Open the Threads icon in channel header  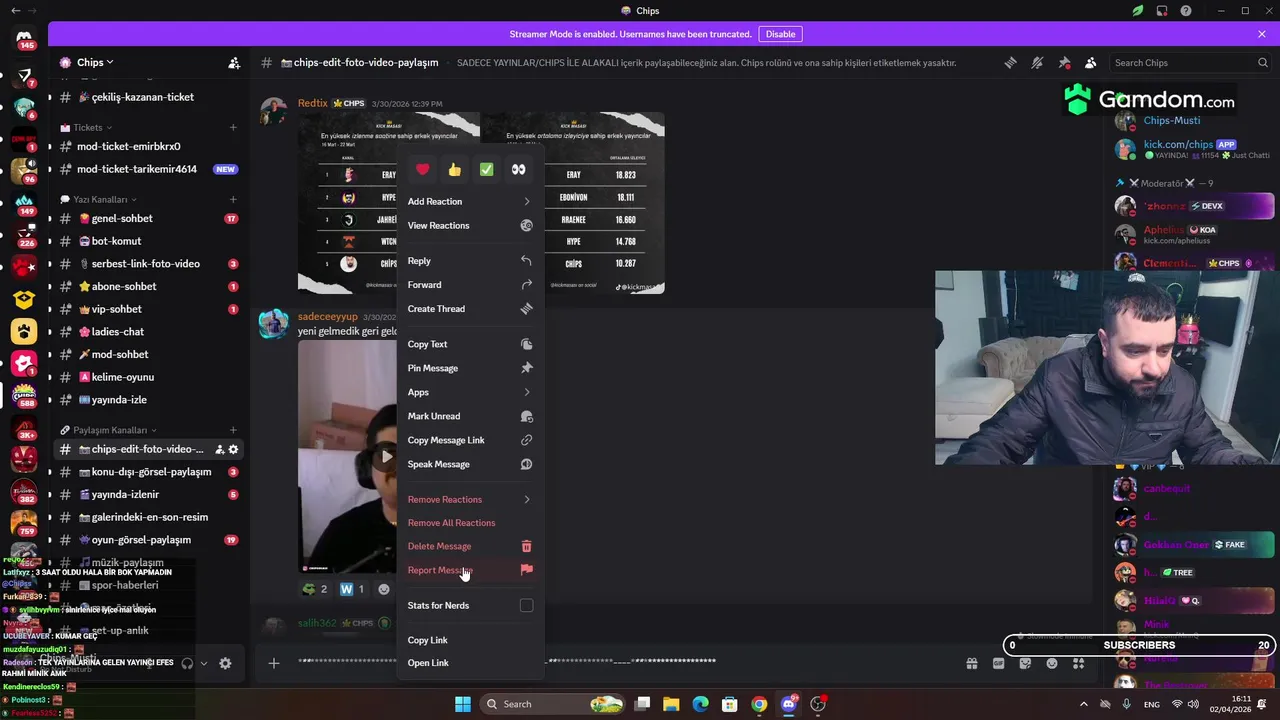click(1011, 62)
